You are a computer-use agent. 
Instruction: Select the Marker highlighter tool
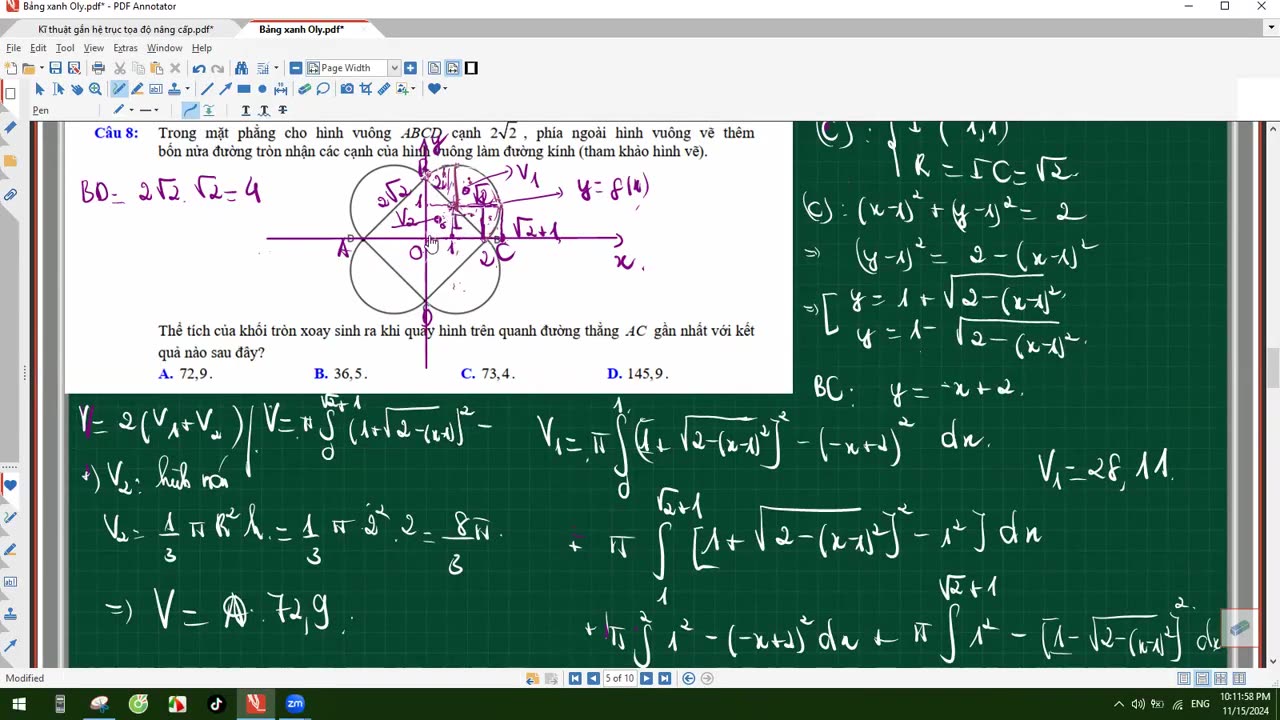point(137,89)
